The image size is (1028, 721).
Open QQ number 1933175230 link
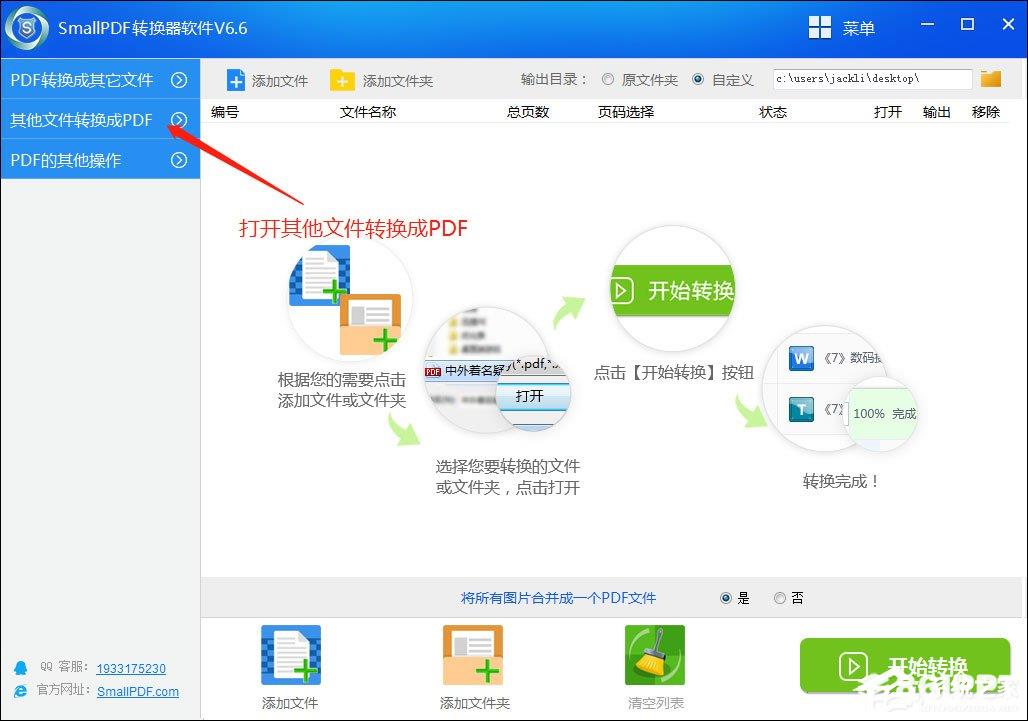[131, 669]
